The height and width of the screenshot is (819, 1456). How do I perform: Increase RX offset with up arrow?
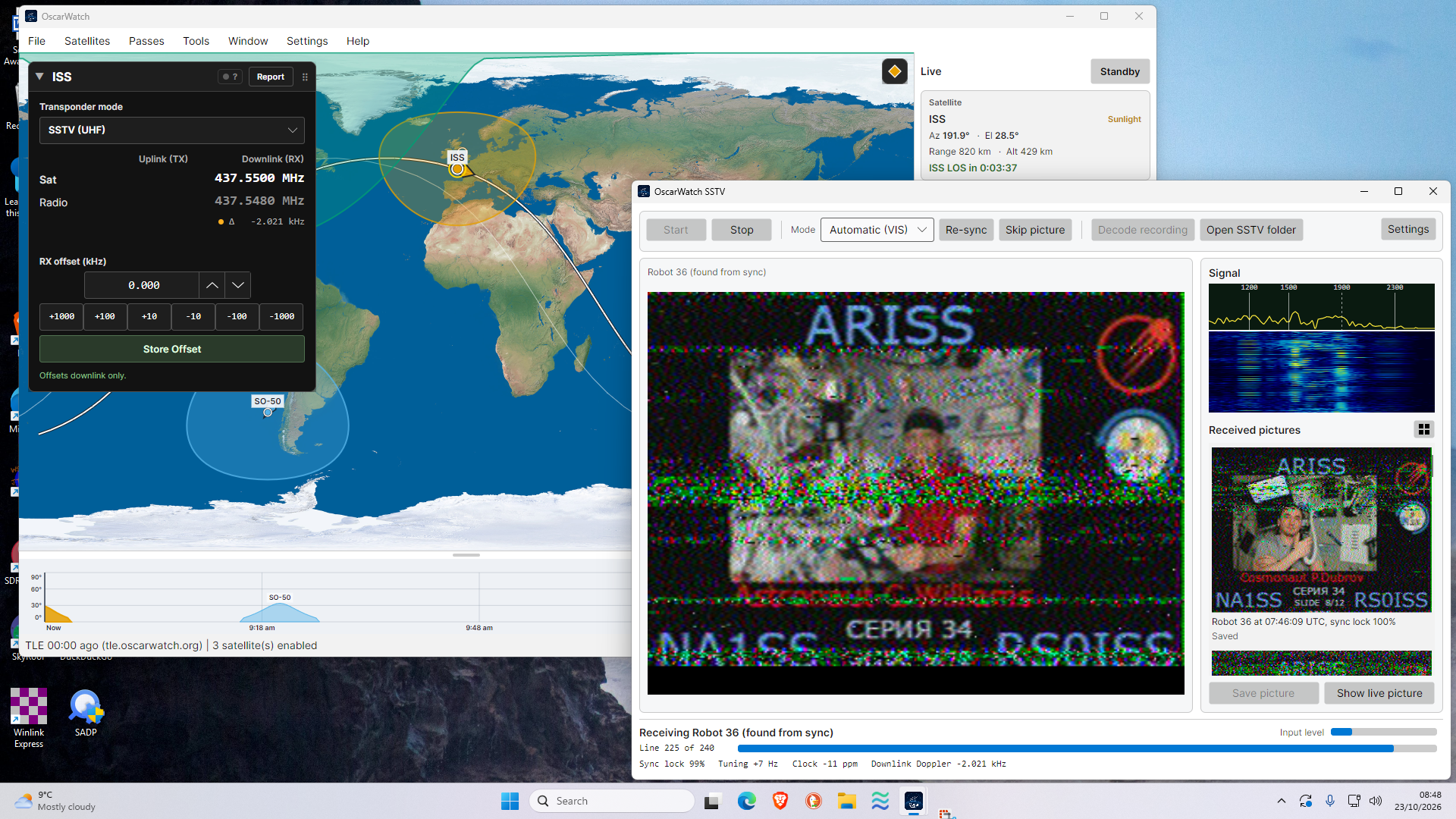(x=212, y=285)
